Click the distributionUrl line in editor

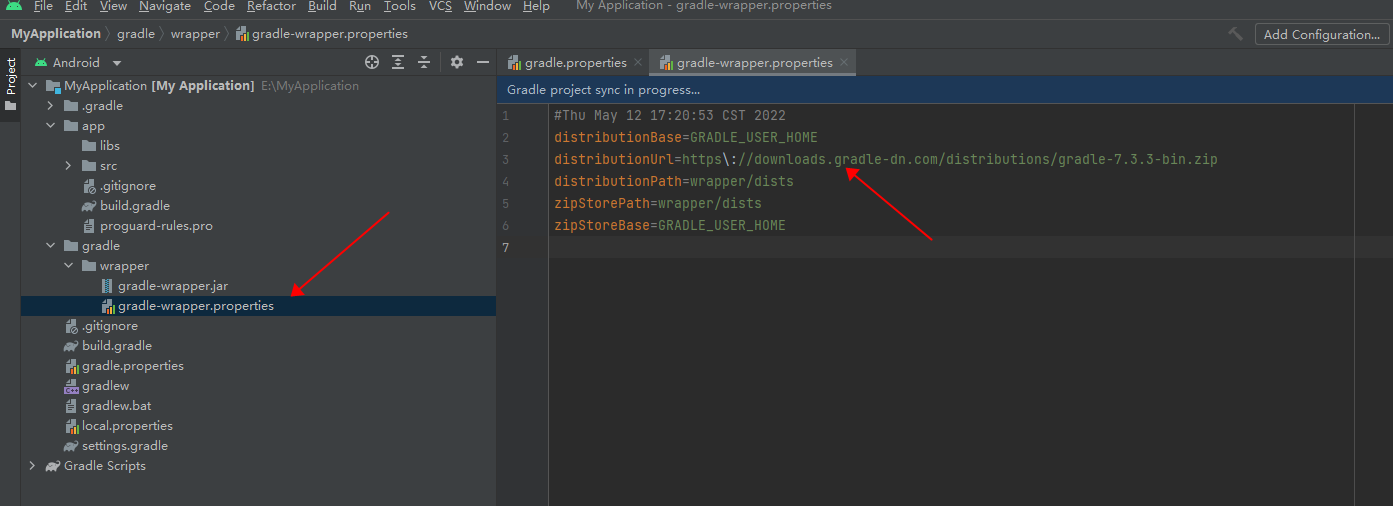[886, 159]
